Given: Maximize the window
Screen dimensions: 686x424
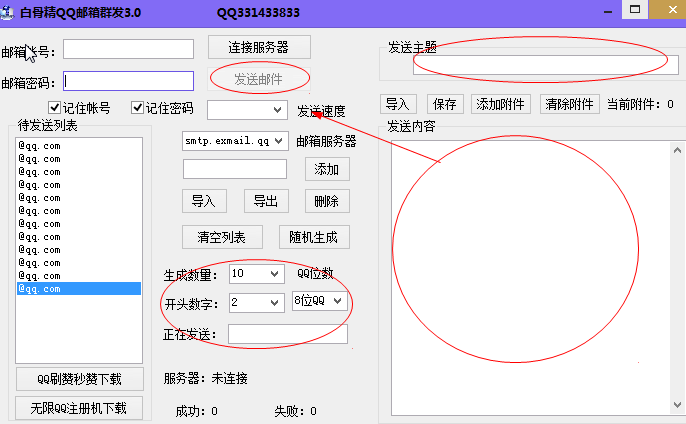Looking at the screenshot, I should [635, 10].
